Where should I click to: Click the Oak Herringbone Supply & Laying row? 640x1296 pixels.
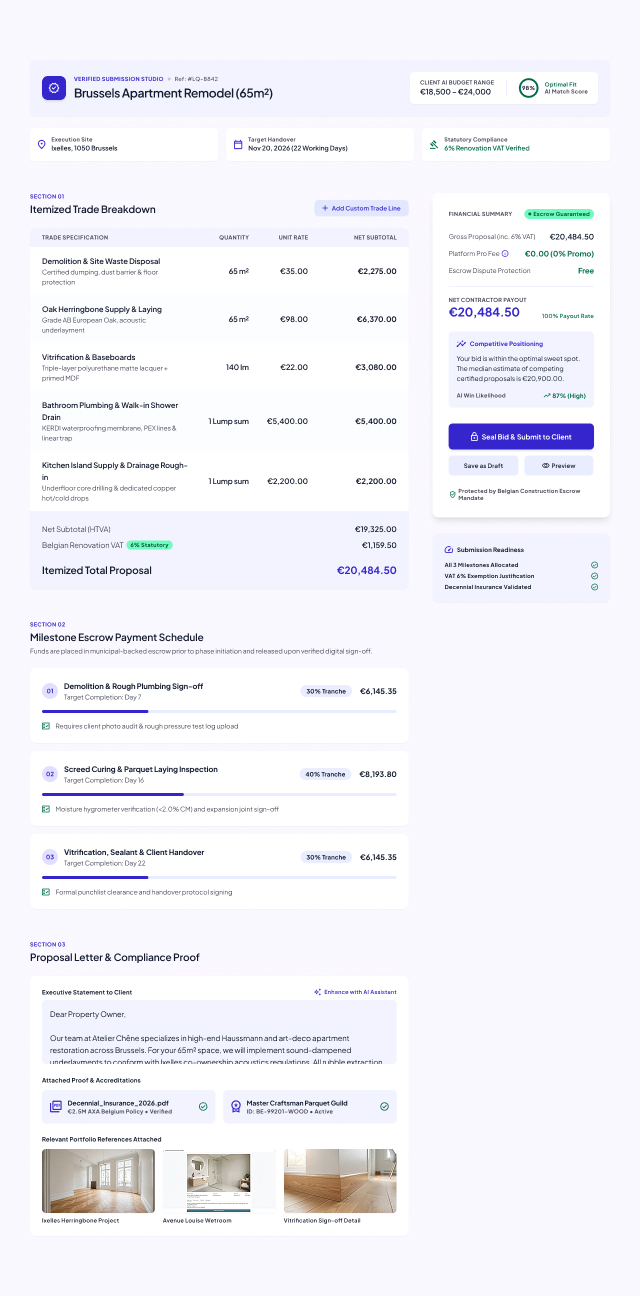click(219, 318)
